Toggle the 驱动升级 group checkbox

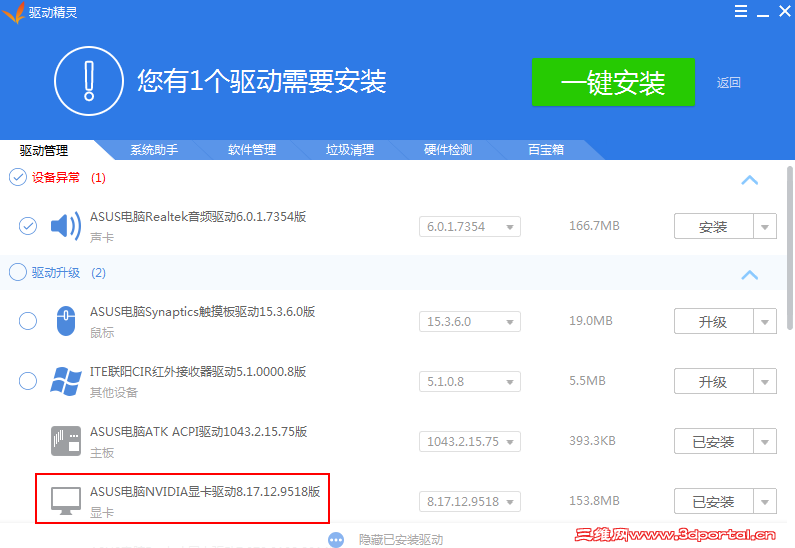point(18,272)
